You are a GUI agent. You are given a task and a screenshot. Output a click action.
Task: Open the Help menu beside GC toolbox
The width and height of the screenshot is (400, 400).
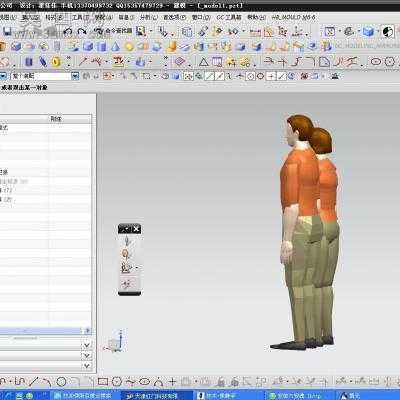coord(256,17)
